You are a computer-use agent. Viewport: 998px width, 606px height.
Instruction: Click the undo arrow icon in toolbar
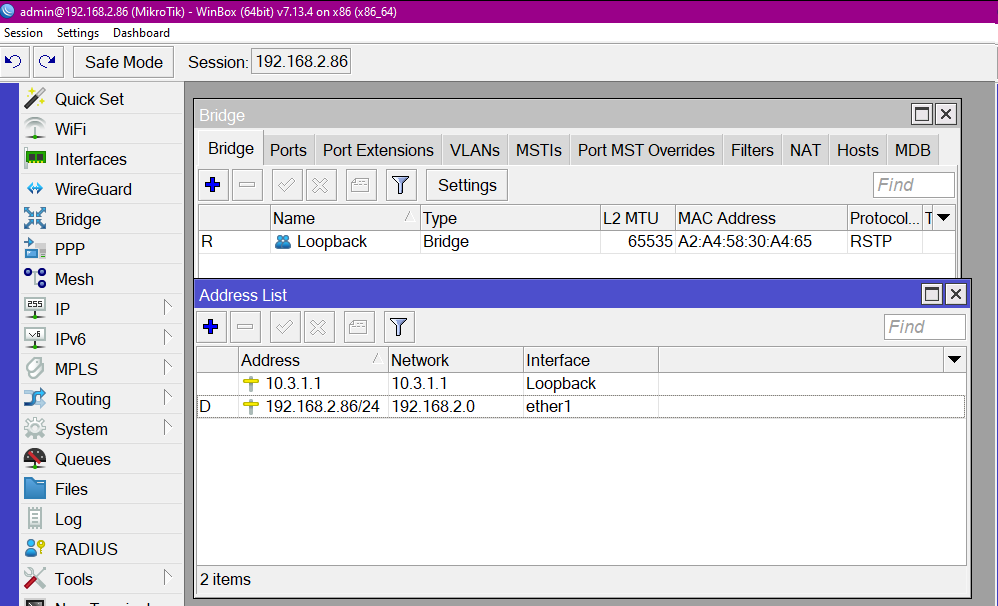pyautogui.click(x=15, y=62)
